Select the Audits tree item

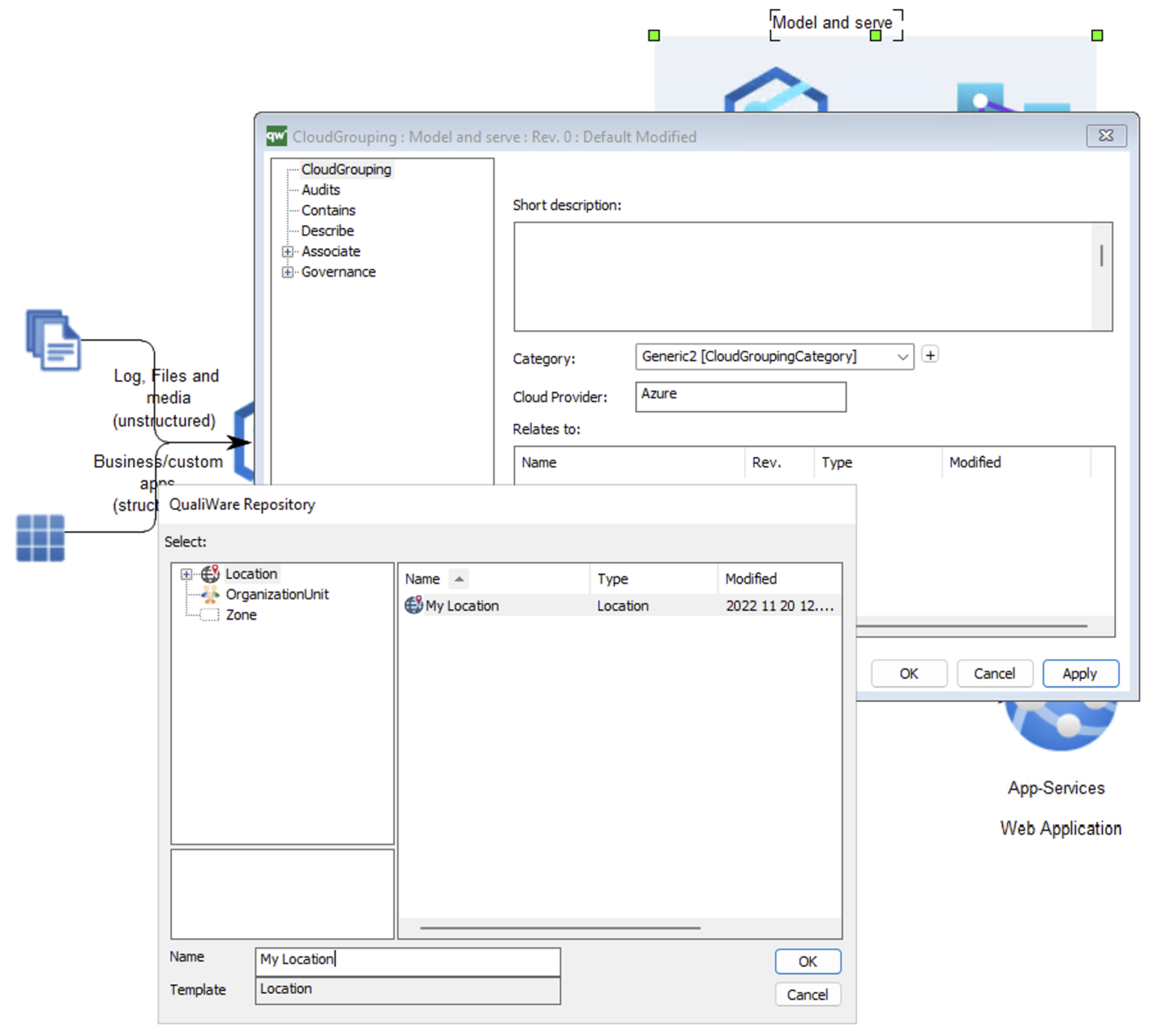click(x=320, y=190)
